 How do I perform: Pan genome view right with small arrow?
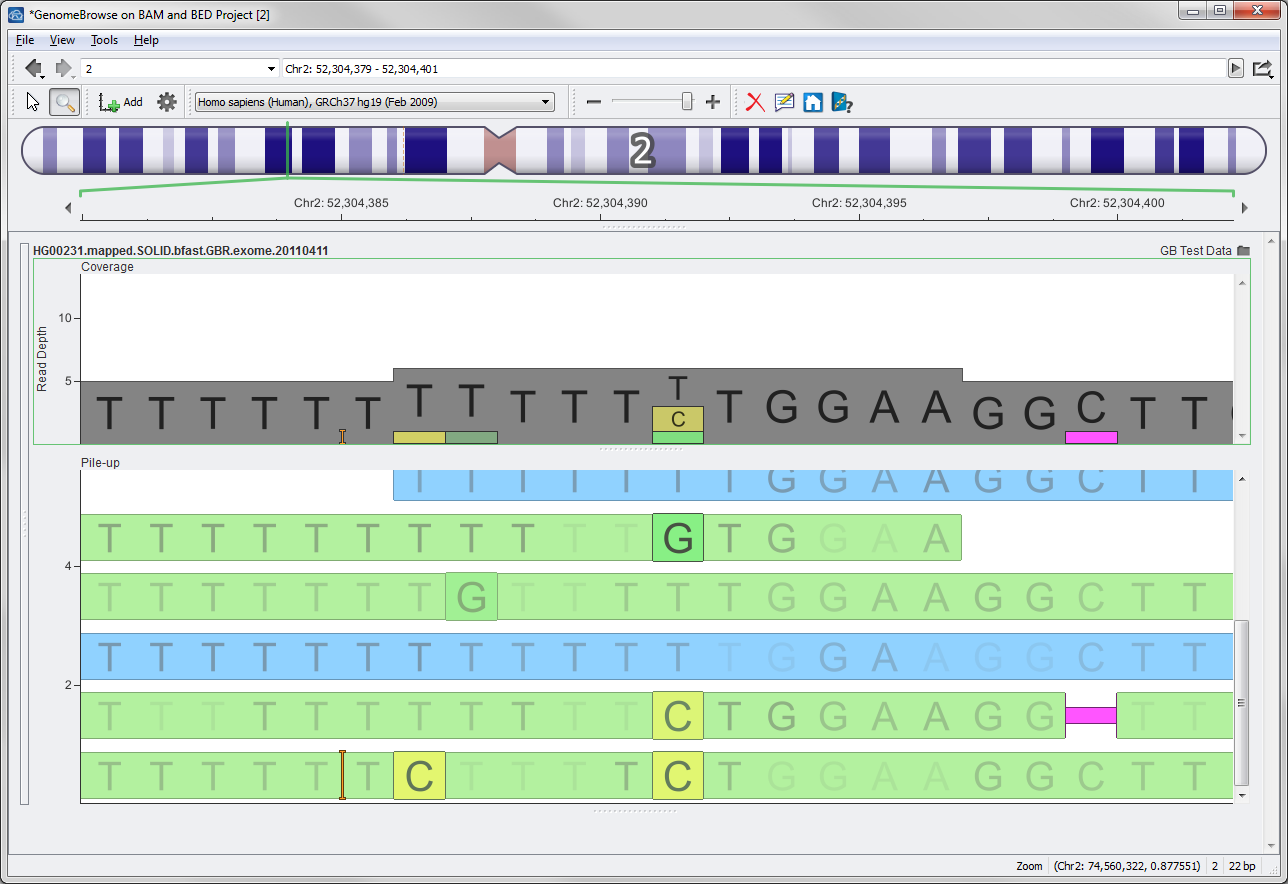[1245, 208]
